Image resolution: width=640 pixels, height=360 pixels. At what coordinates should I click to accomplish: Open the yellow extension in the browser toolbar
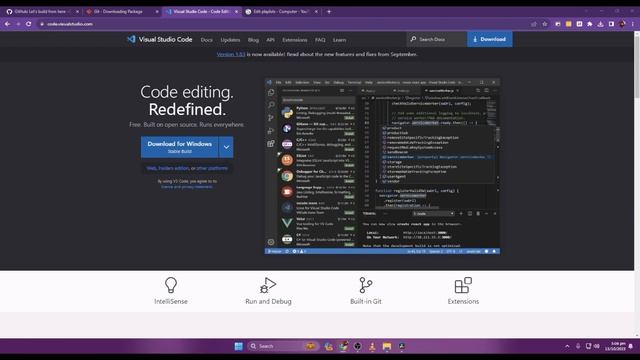569,24
